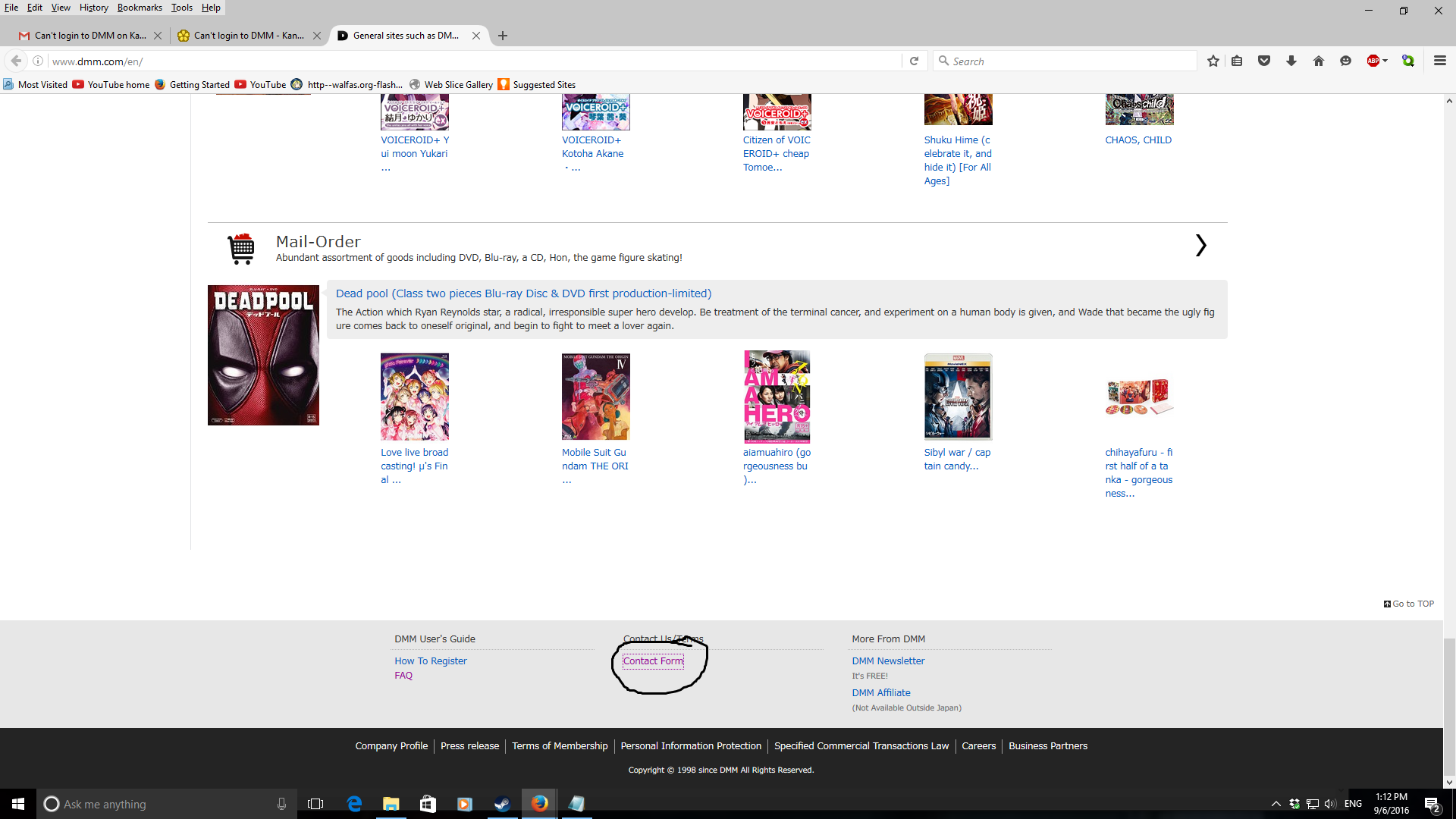Open the bookmarks list icon in the toolbar
The width and height of the screenshot is (1456, 819).
pyautogui.click(x=1237, y=61)
